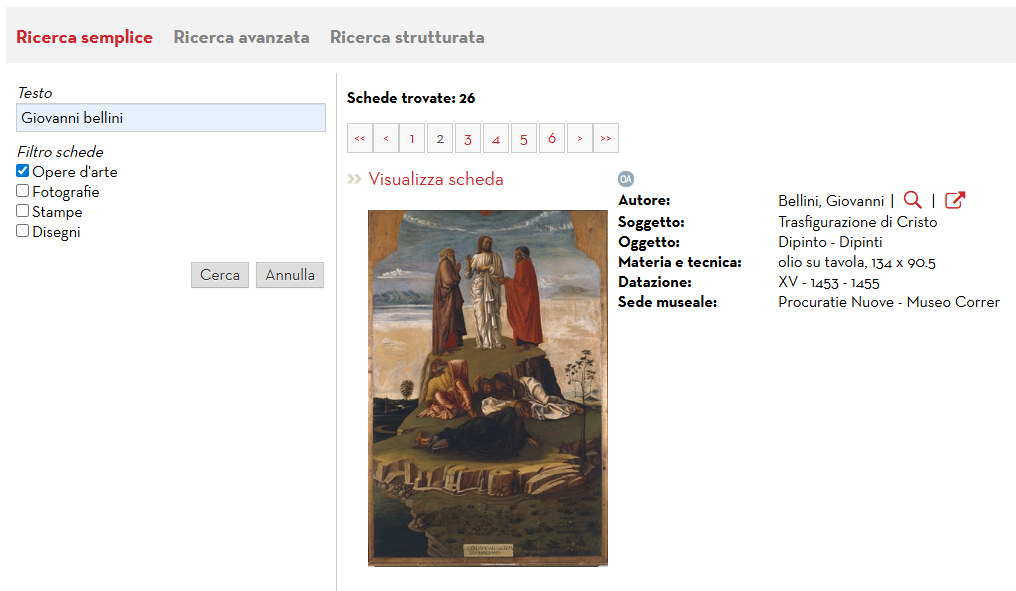Click the magnifier icon beside Bellini, Giovanni
The height and width of the screenshot is (591, 1016).
click(x=912, y=200)
